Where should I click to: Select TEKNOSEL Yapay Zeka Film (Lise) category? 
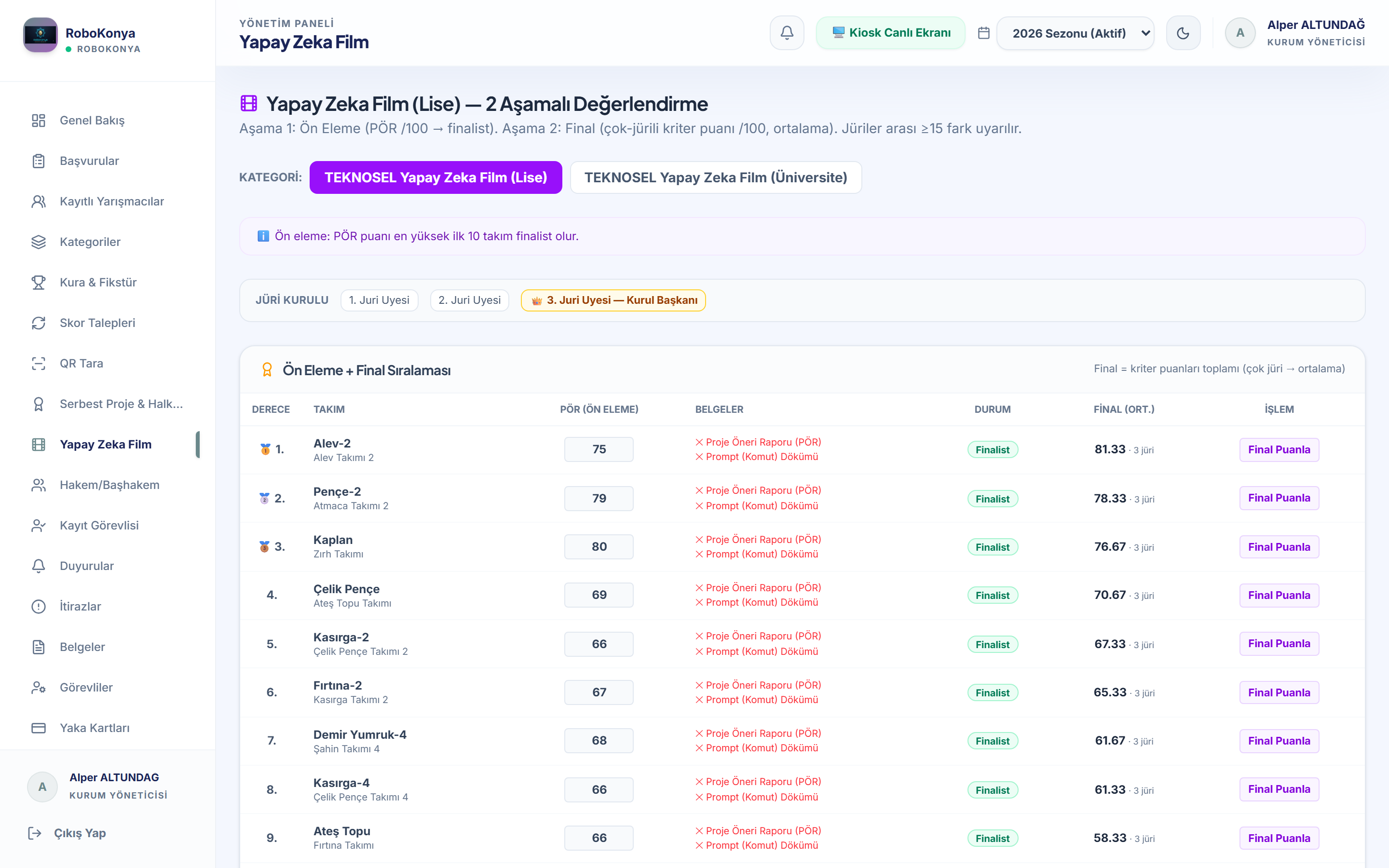click(x=436, y=177)
